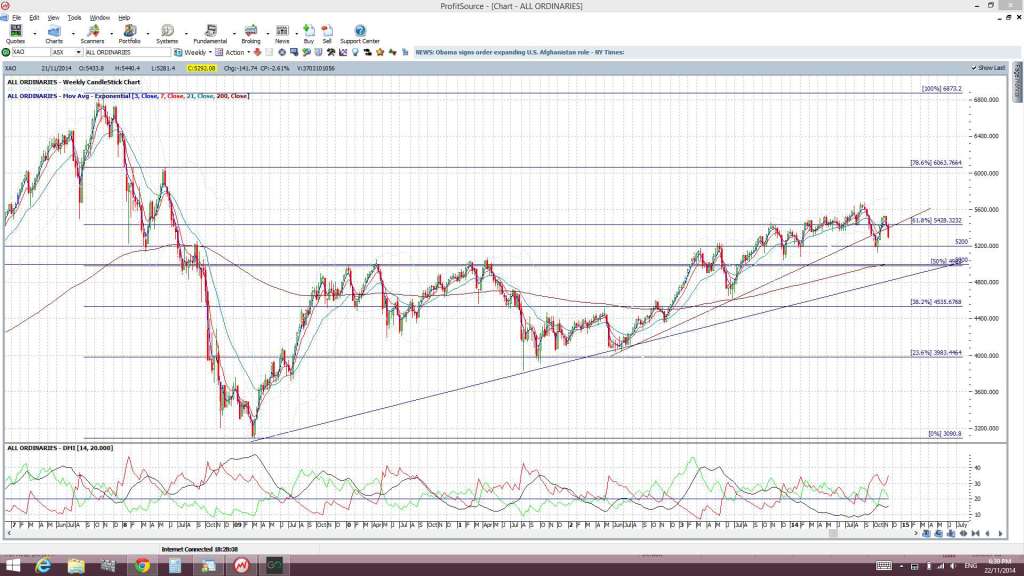1024x576 pixels.
Task: Click the compress horizontal arrows icon at bottom right
Action: (976, 534)
